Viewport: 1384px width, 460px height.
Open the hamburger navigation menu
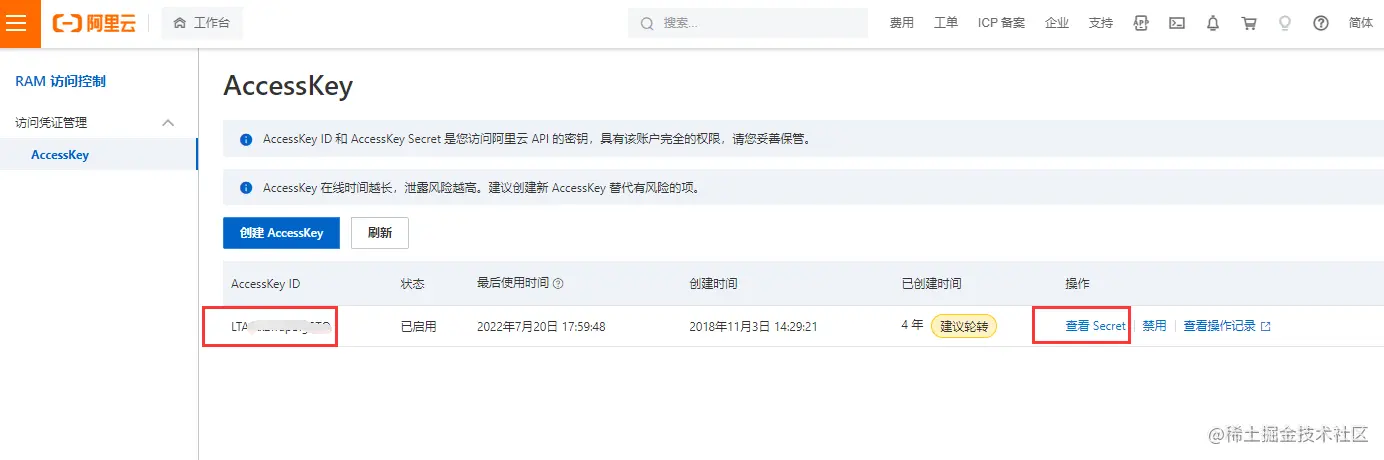click(20, 23)
